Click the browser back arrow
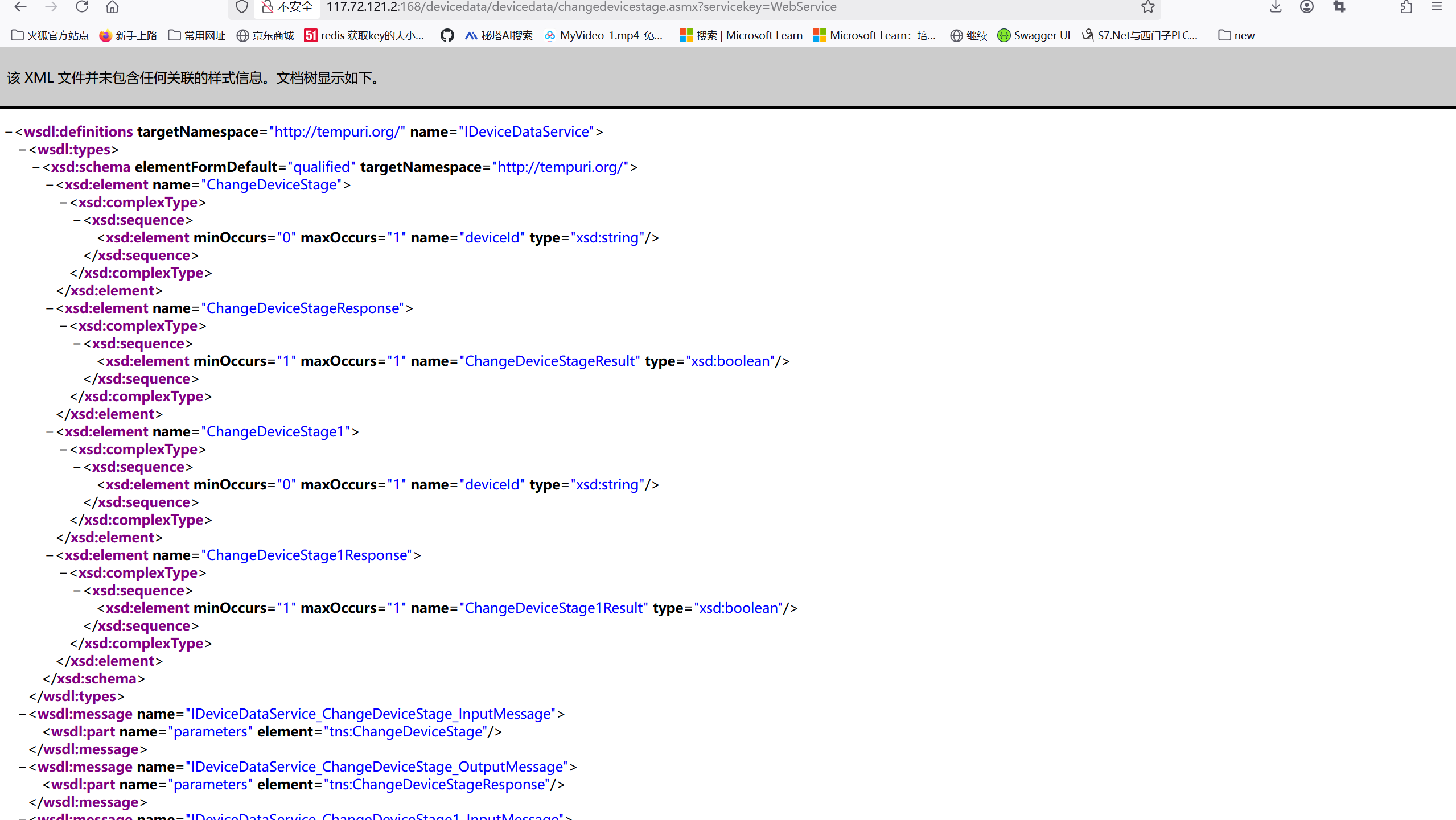This screenshot has height=820, width=1456. [x=20, y=7]
